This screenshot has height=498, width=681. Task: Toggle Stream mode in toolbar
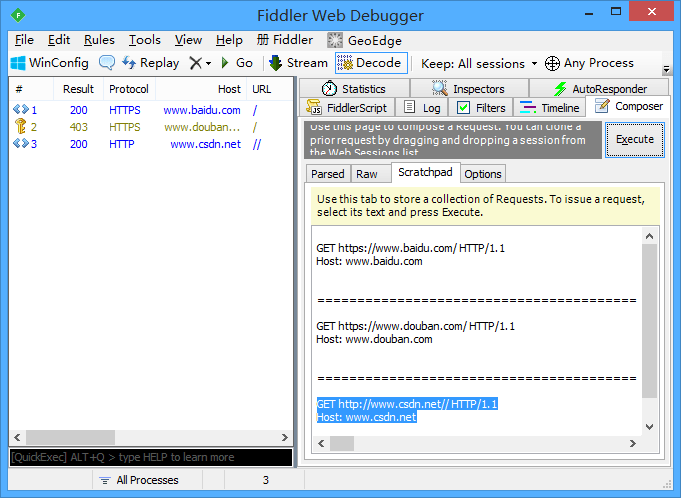298,63
